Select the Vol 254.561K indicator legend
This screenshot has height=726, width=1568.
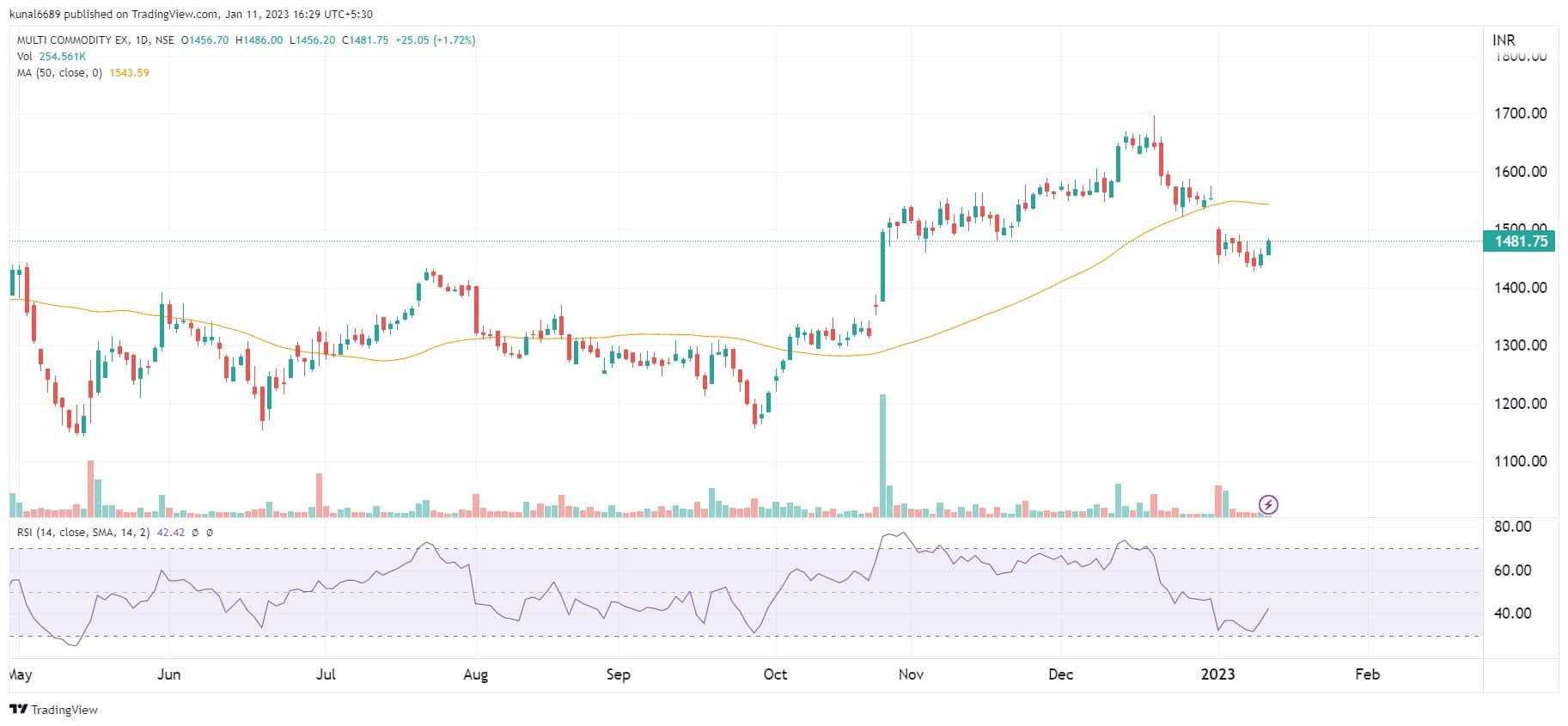pos(52,56)
